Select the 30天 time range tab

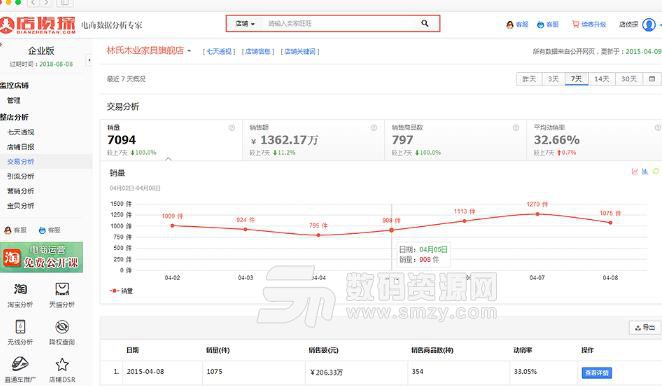[x=629, y=79]
